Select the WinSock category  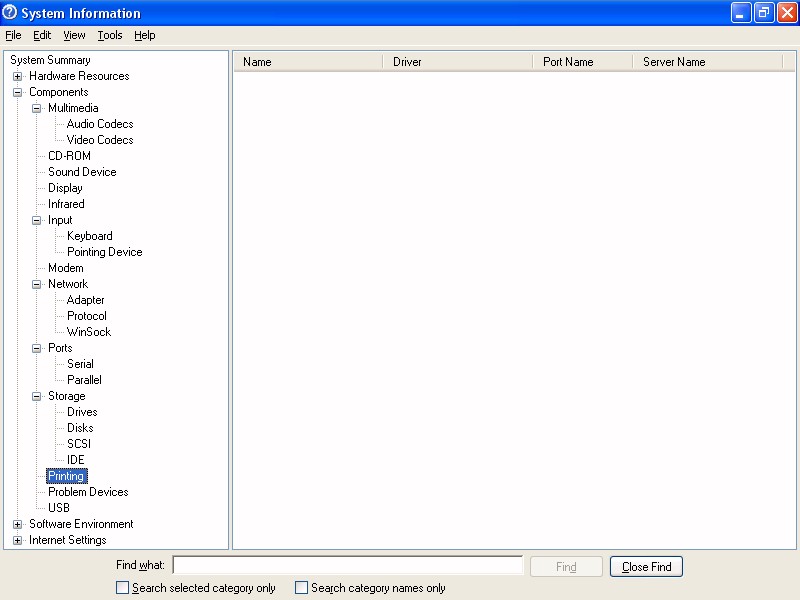pos(89,332)
